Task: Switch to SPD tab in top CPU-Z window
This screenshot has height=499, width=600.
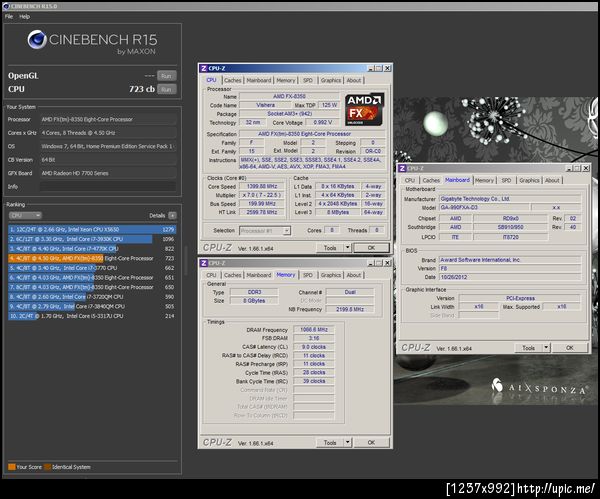Action: coord(308,80)
